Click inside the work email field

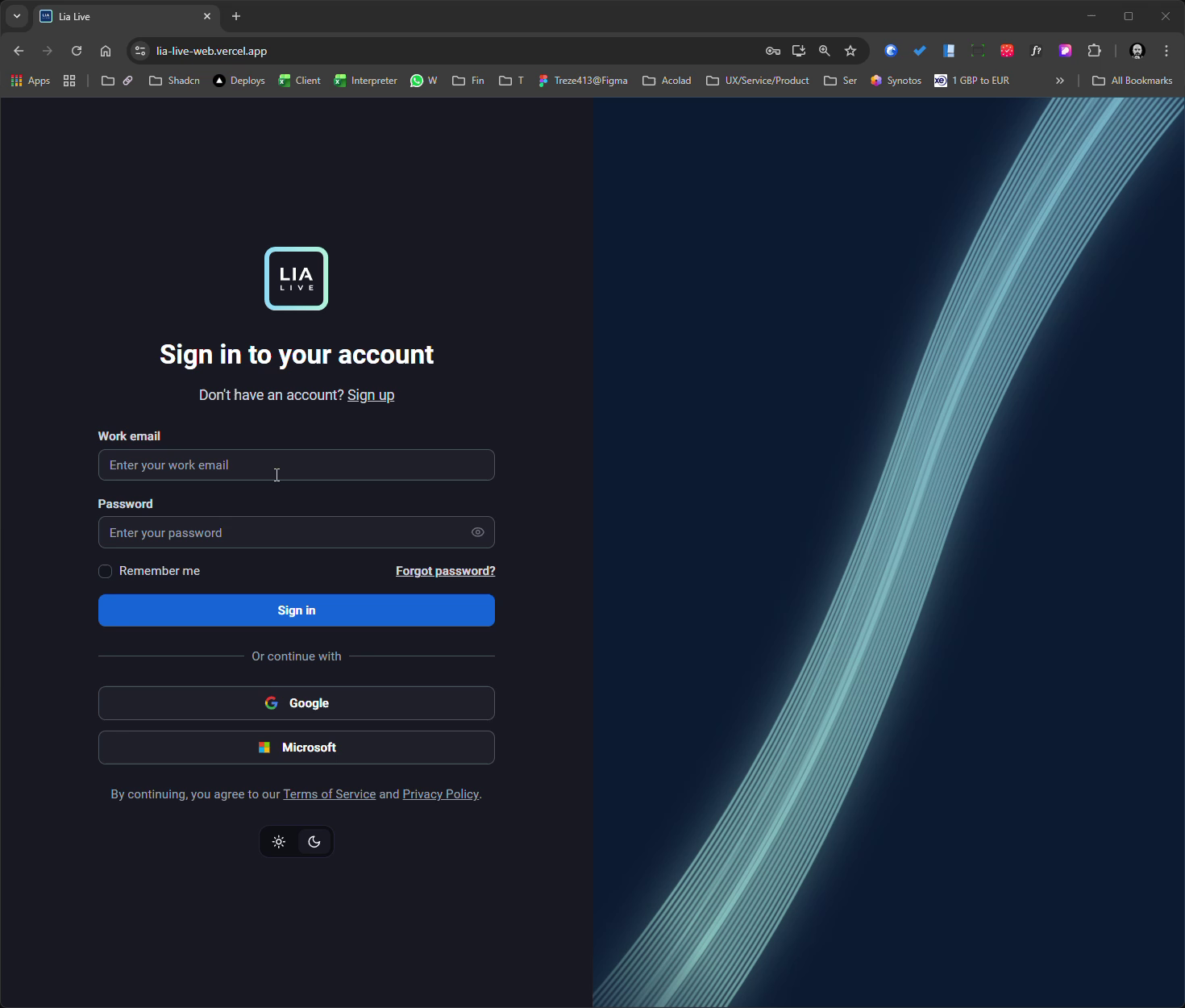(x=296, y=464)
